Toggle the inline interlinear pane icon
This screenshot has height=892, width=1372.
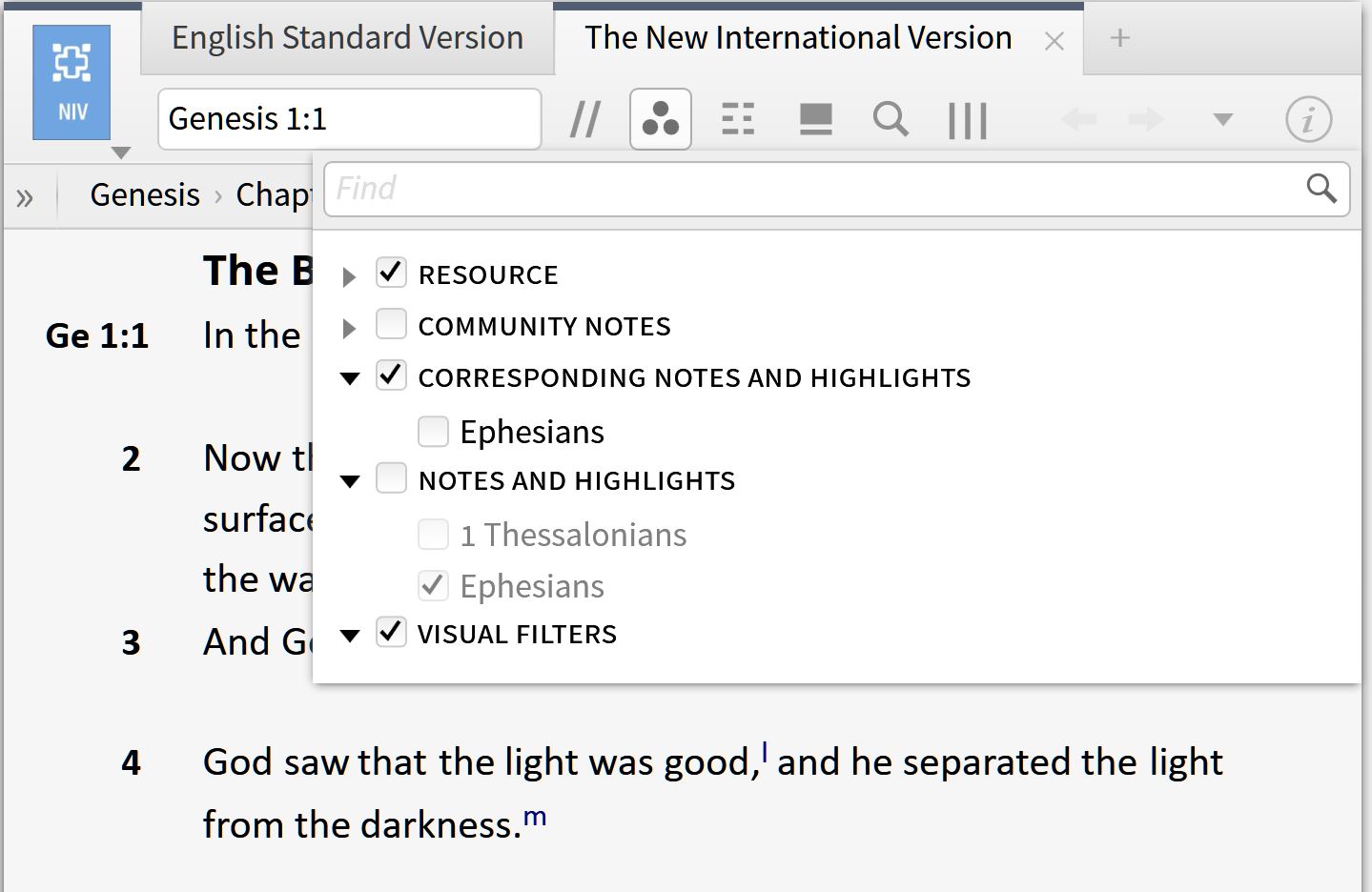tap(816, 119)
